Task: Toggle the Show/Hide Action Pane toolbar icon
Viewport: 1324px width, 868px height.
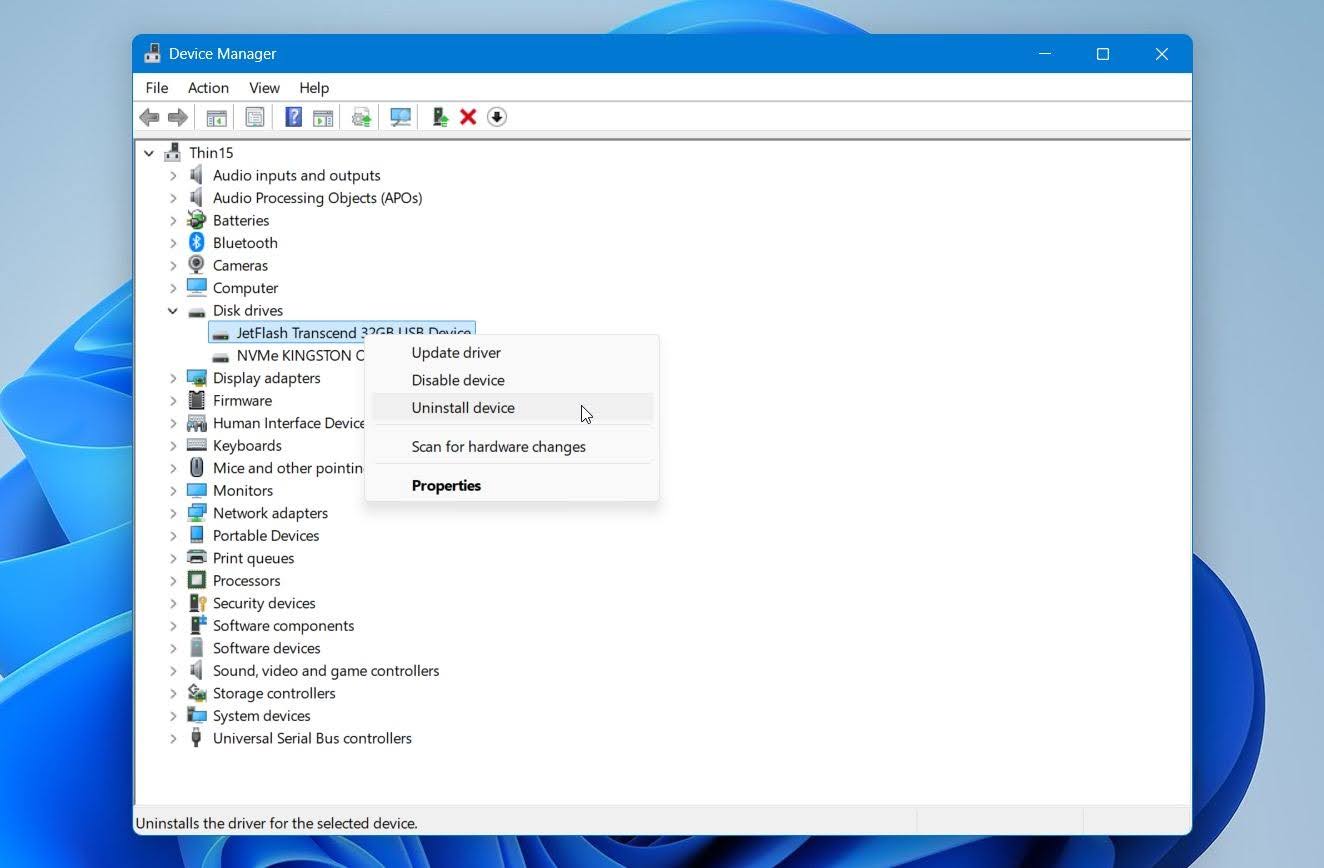Action: point(323,118)
